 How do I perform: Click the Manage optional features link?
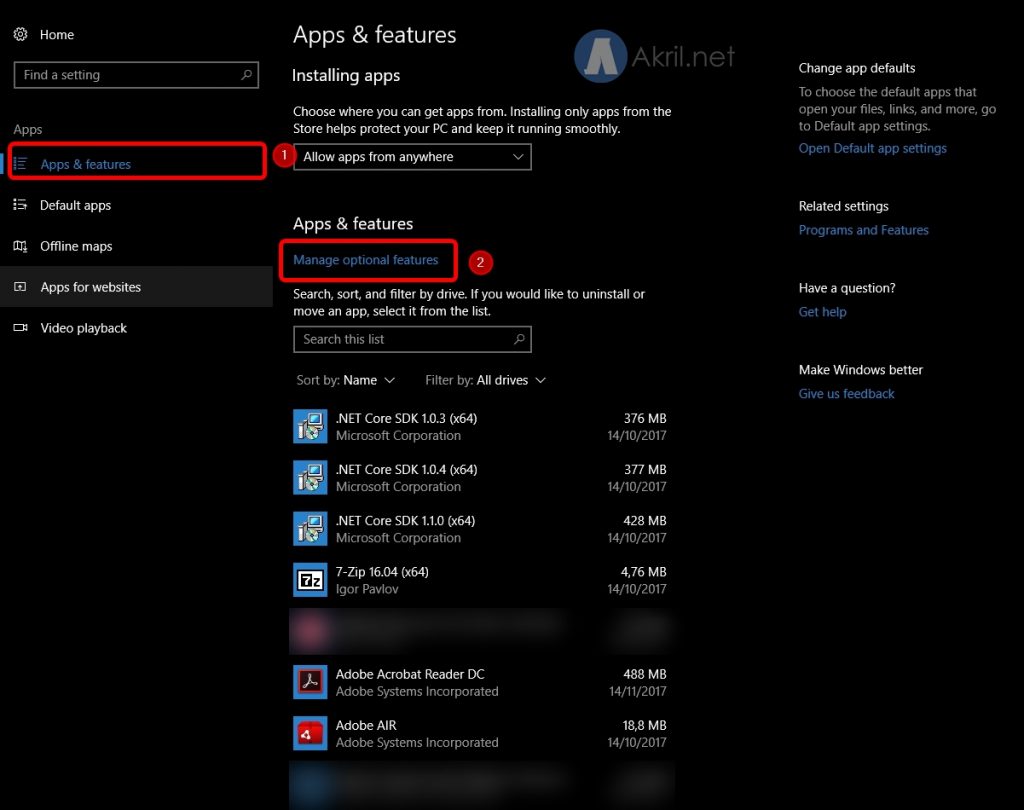click(366, 259)
